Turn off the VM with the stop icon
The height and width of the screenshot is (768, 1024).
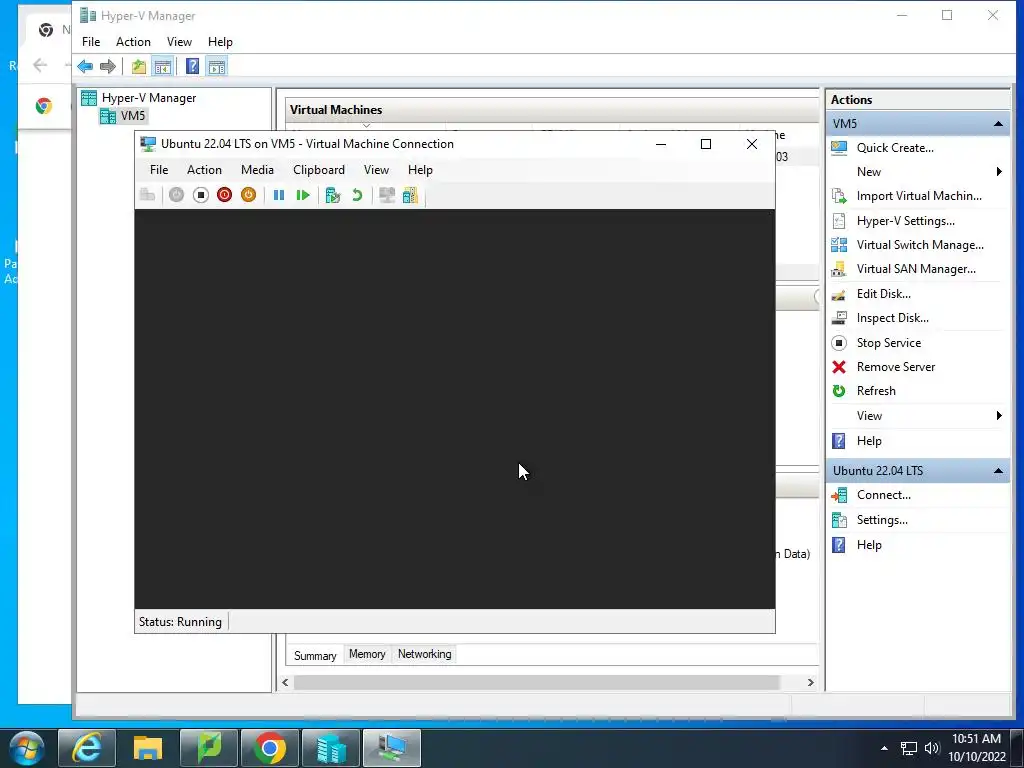[200, 195]
